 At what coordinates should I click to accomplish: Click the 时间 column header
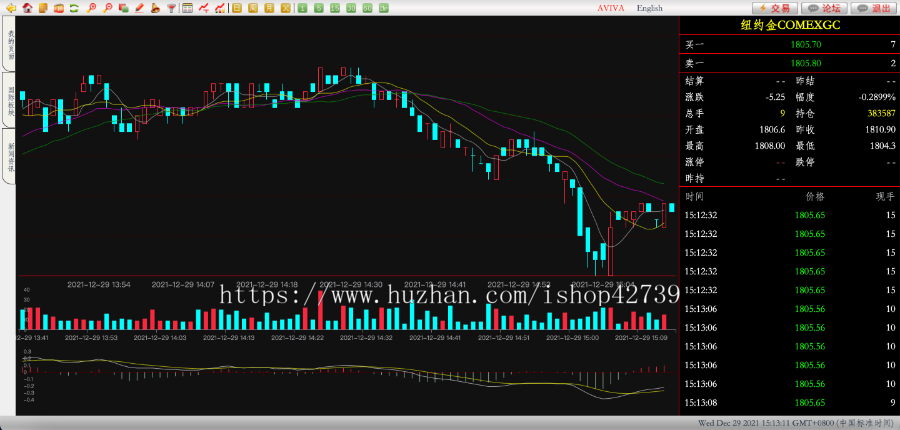tap(694, 196)
